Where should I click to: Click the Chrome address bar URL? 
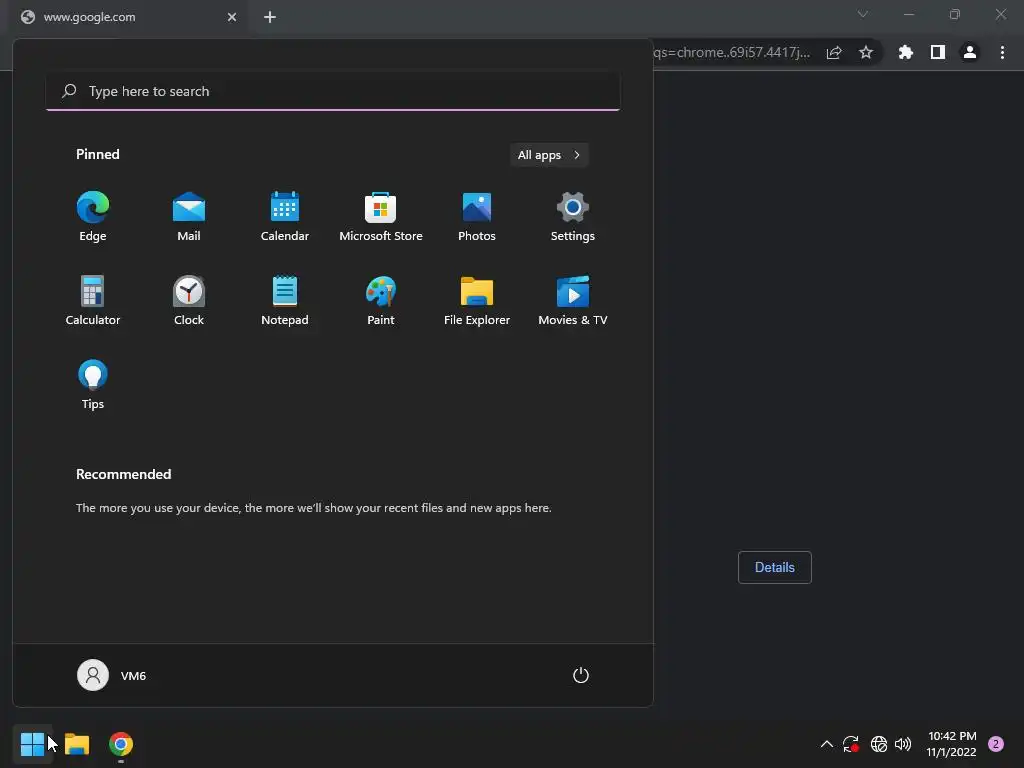[731, 52]
